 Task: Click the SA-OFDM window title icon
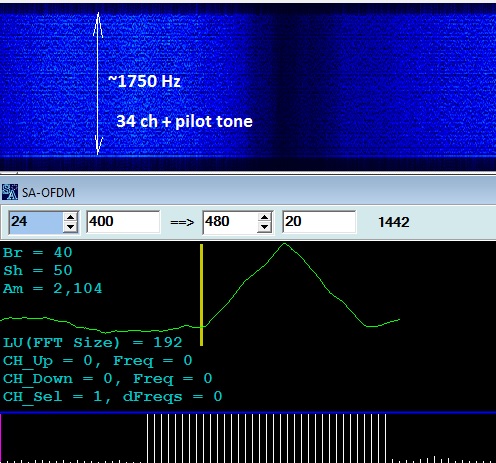pos(10,192)
